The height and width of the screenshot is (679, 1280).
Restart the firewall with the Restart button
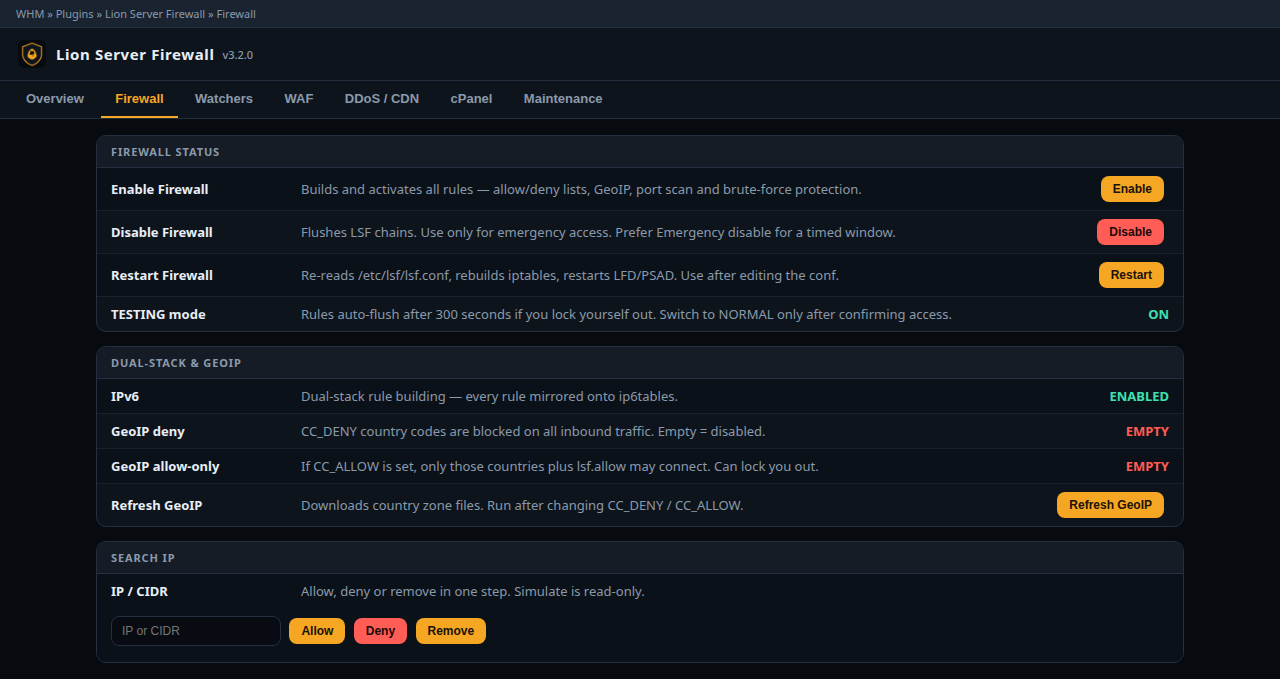(1131, 275)
